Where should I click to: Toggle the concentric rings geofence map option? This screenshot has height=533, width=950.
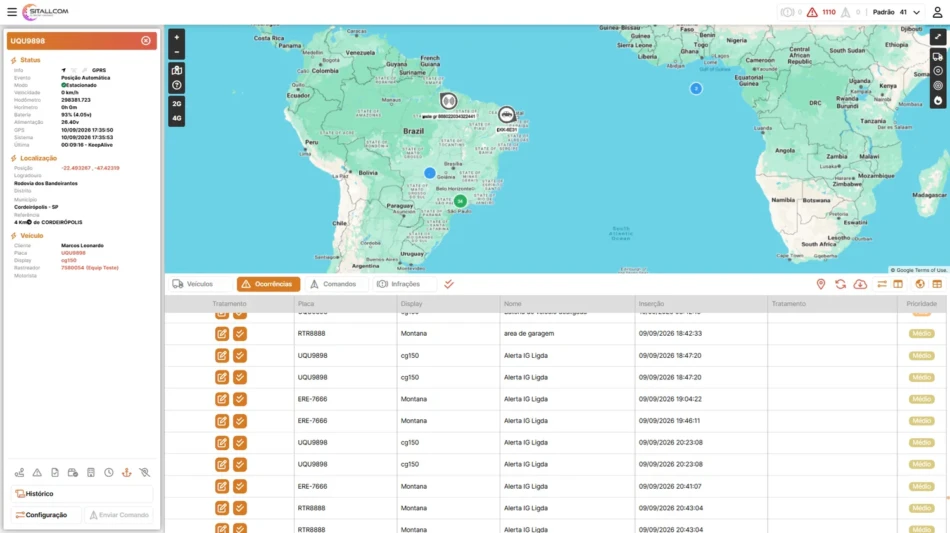[x=937, y=86]
